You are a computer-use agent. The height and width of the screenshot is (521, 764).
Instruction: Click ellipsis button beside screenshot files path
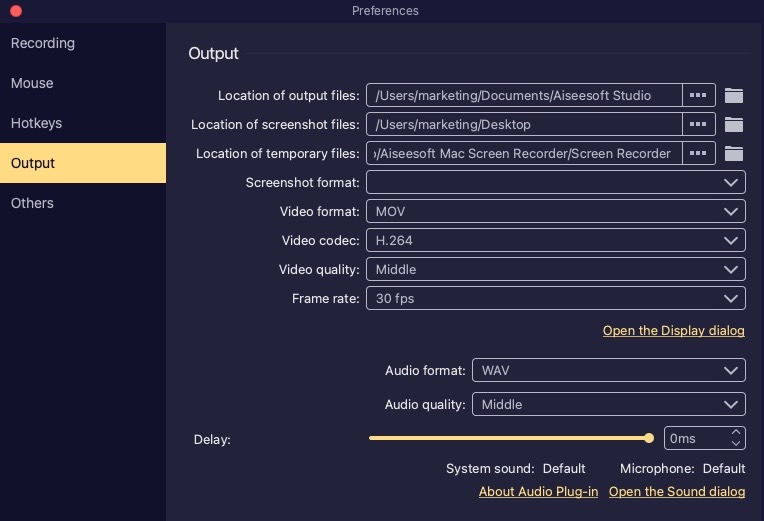699,125
